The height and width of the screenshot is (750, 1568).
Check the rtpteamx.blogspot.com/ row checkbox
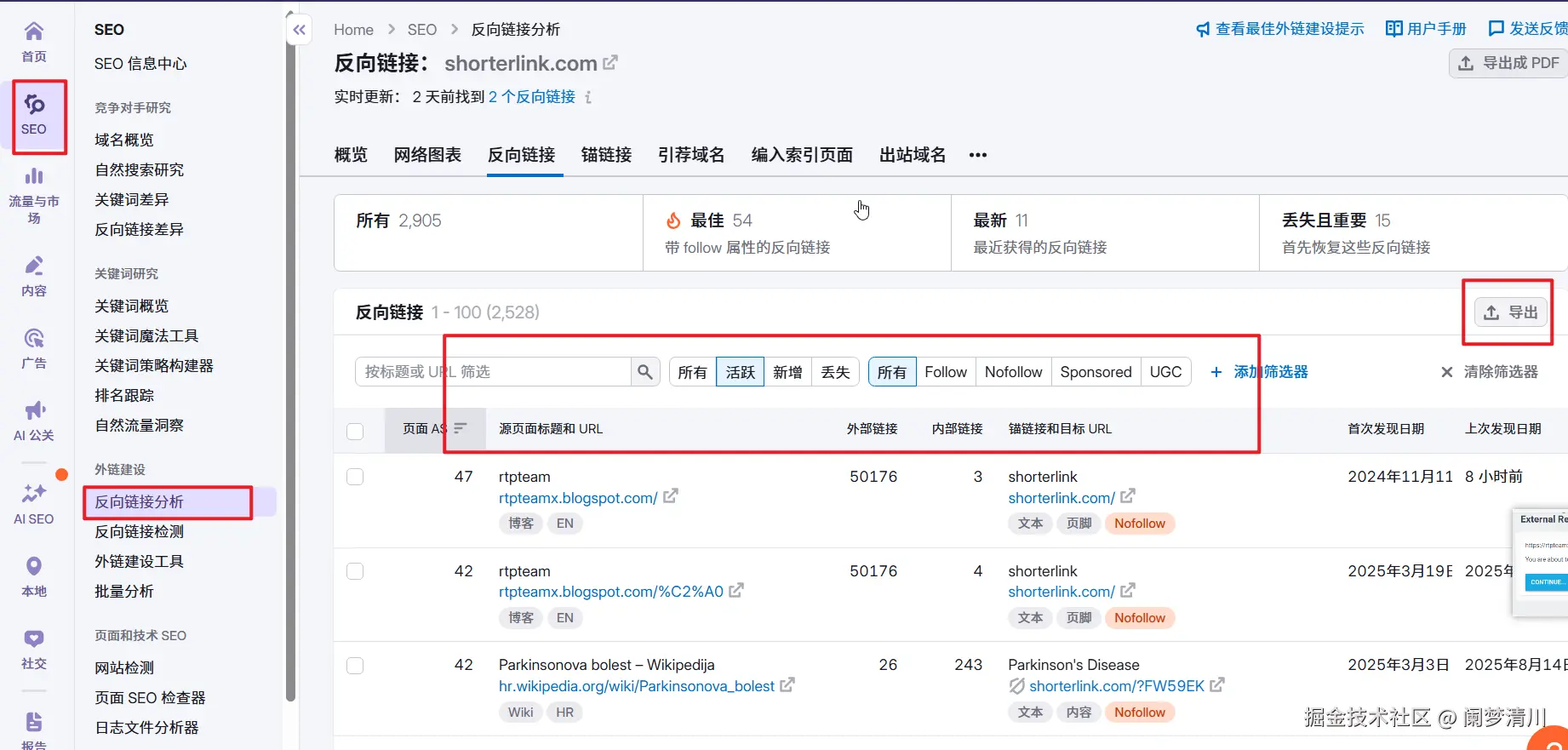(355, 477)
